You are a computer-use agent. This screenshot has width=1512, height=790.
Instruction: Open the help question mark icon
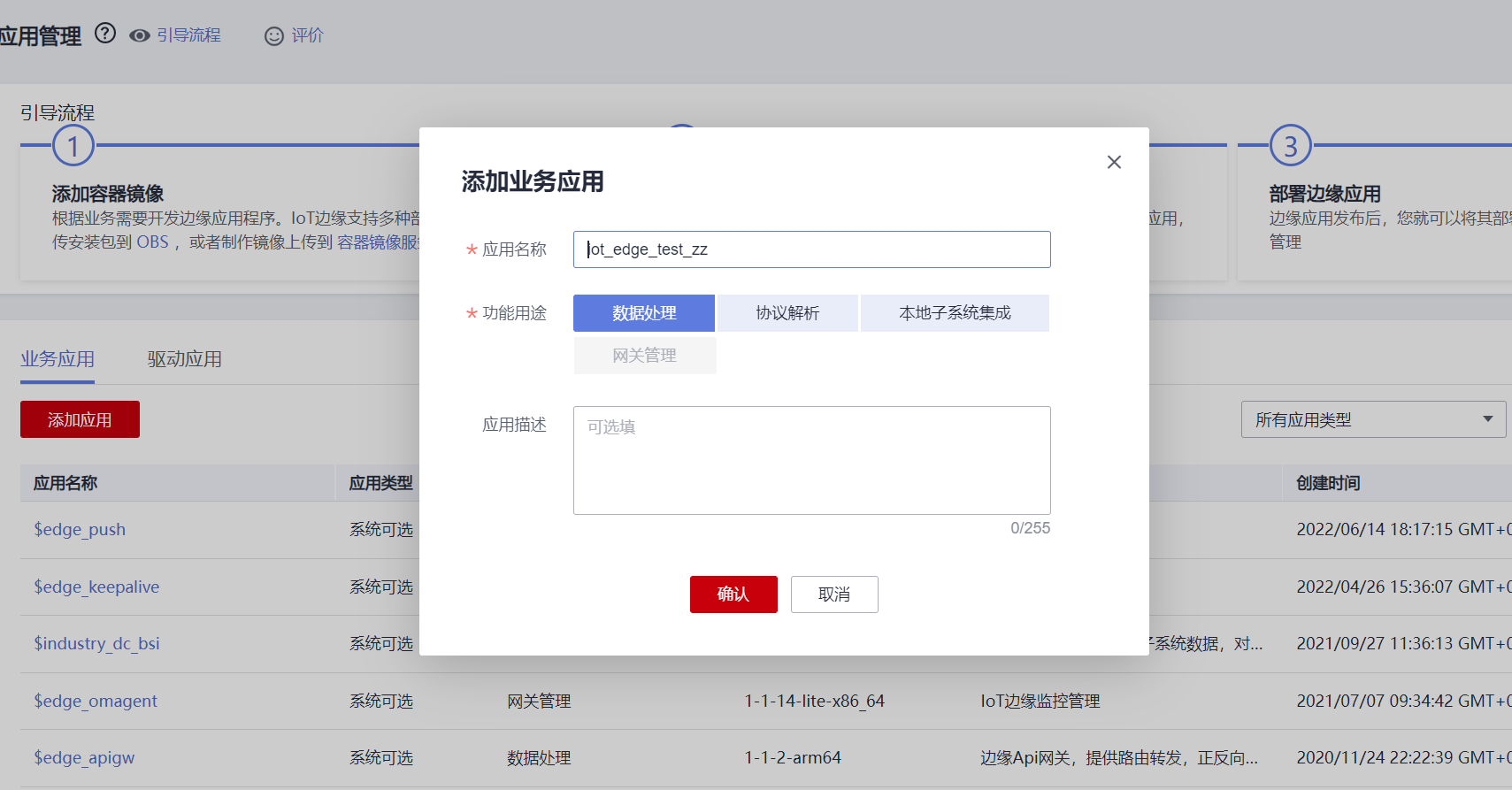pos(105,34)
